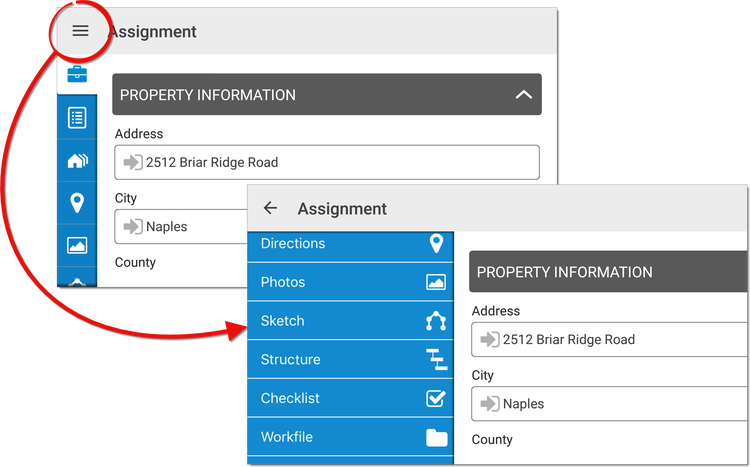Click the import arrow icon in front Address field
Screen dimensions: 750x467
click(x=490, y=340)
